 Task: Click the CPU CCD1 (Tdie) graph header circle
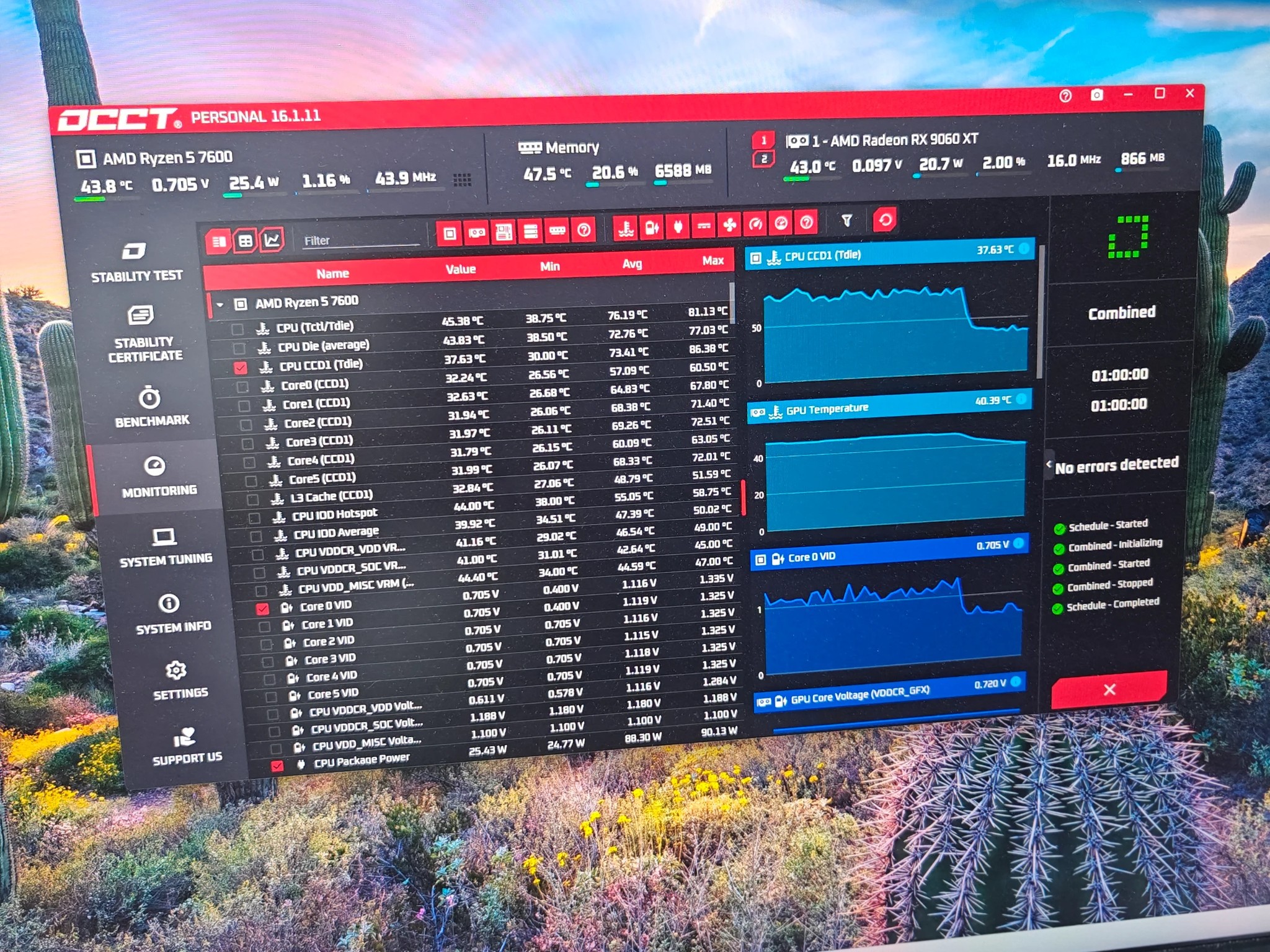[x=1024, y=249]
